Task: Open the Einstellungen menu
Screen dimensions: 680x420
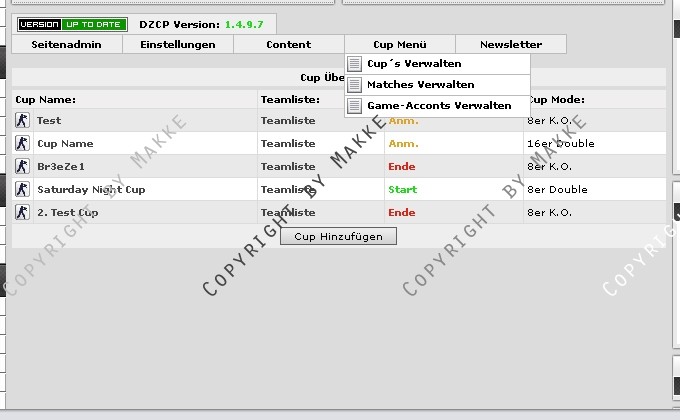Action: pyautogui.click(x=178, y=45)
